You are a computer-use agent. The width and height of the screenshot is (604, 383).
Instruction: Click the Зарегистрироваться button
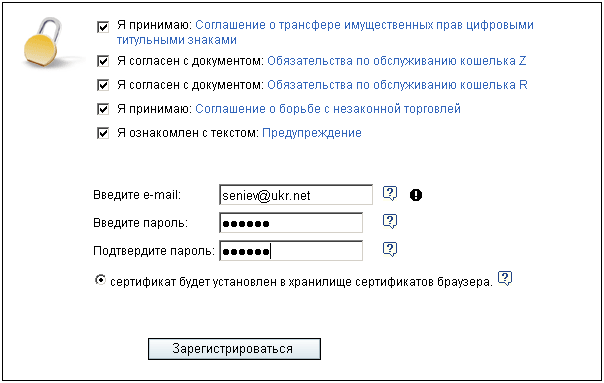[234, 349]
